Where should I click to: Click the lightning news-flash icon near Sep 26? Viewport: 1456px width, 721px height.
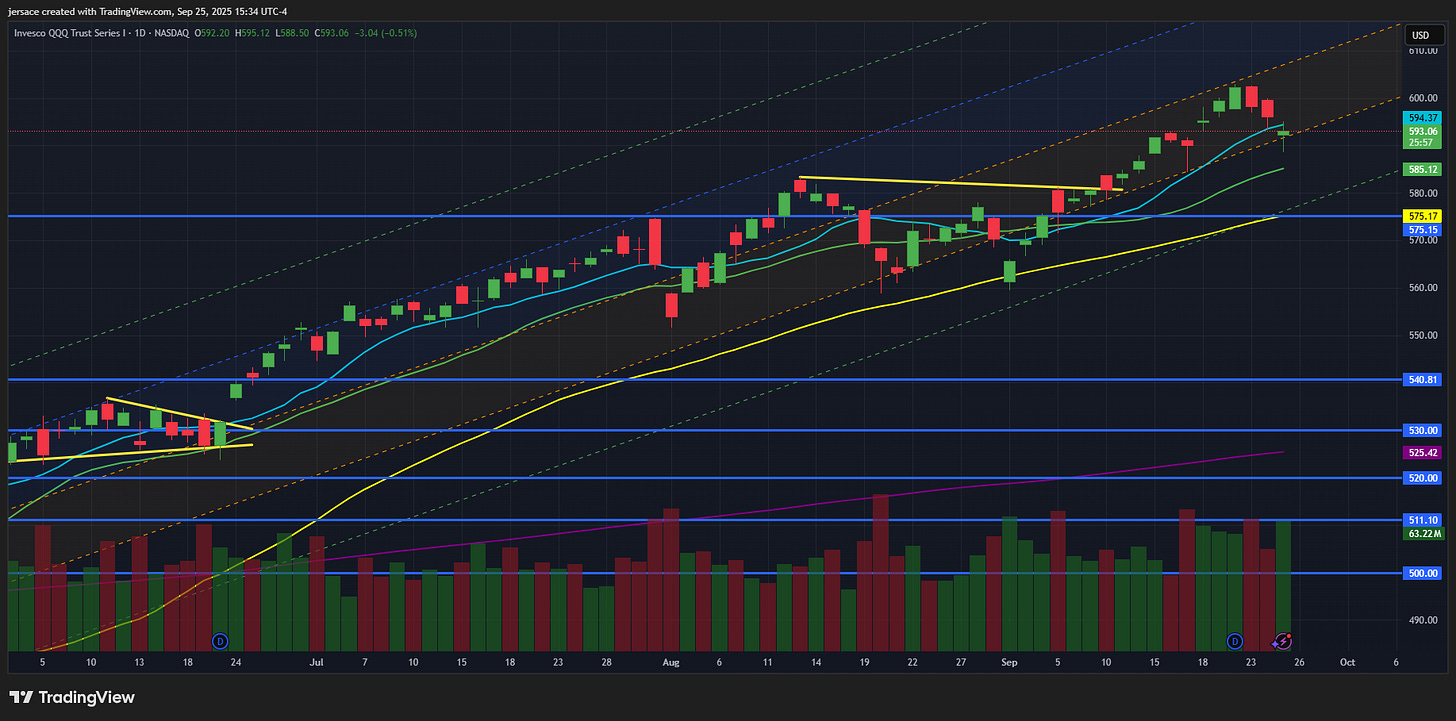click(x=1283, y=640)
